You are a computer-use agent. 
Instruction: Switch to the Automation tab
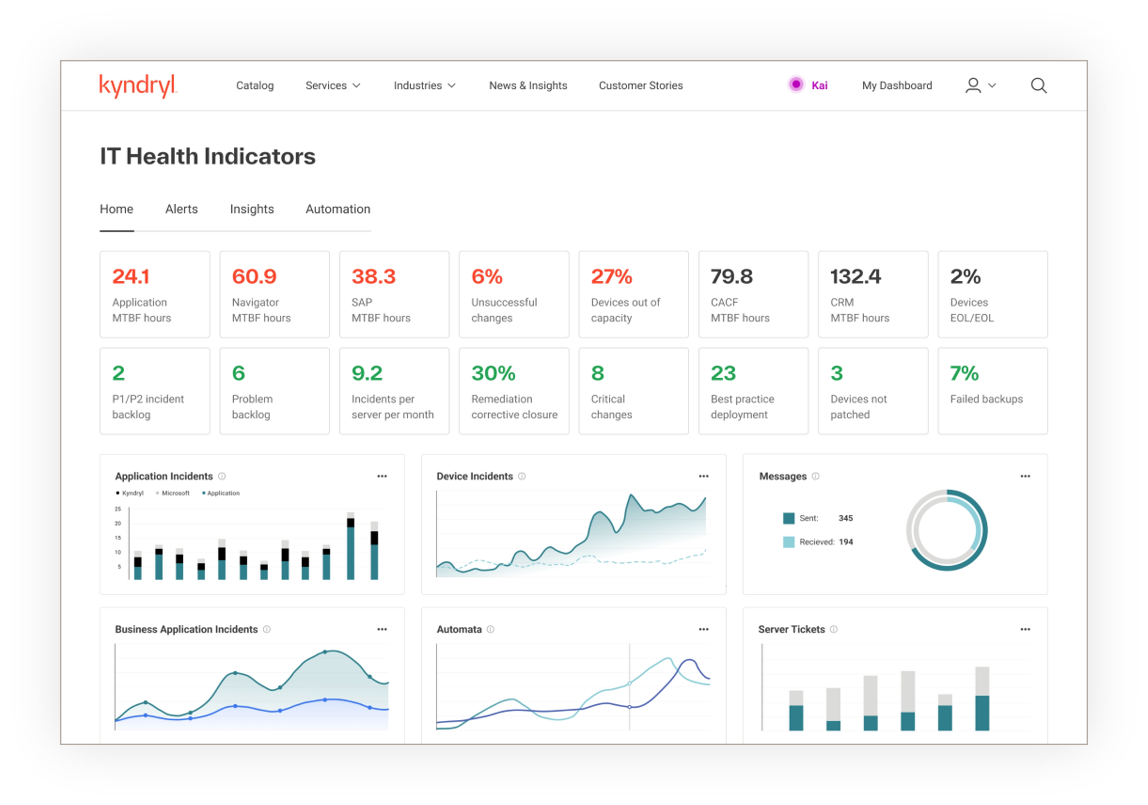338,209
